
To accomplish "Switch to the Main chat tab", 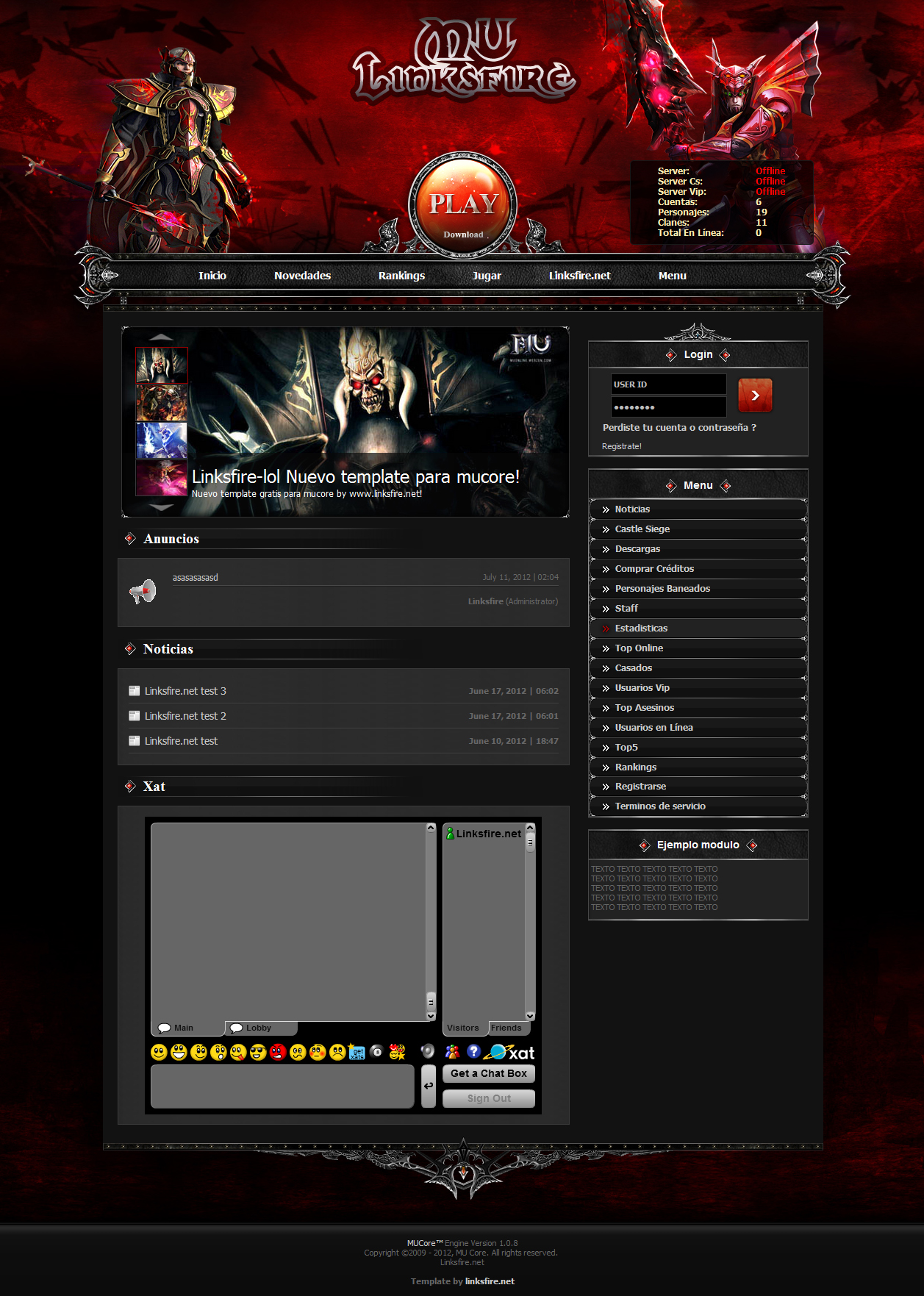I will (x=187, y=1028).
